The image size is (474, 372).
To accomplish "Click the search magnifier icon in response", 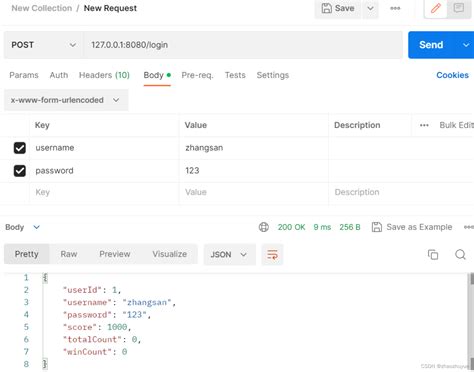I will [x=460, y=254].
